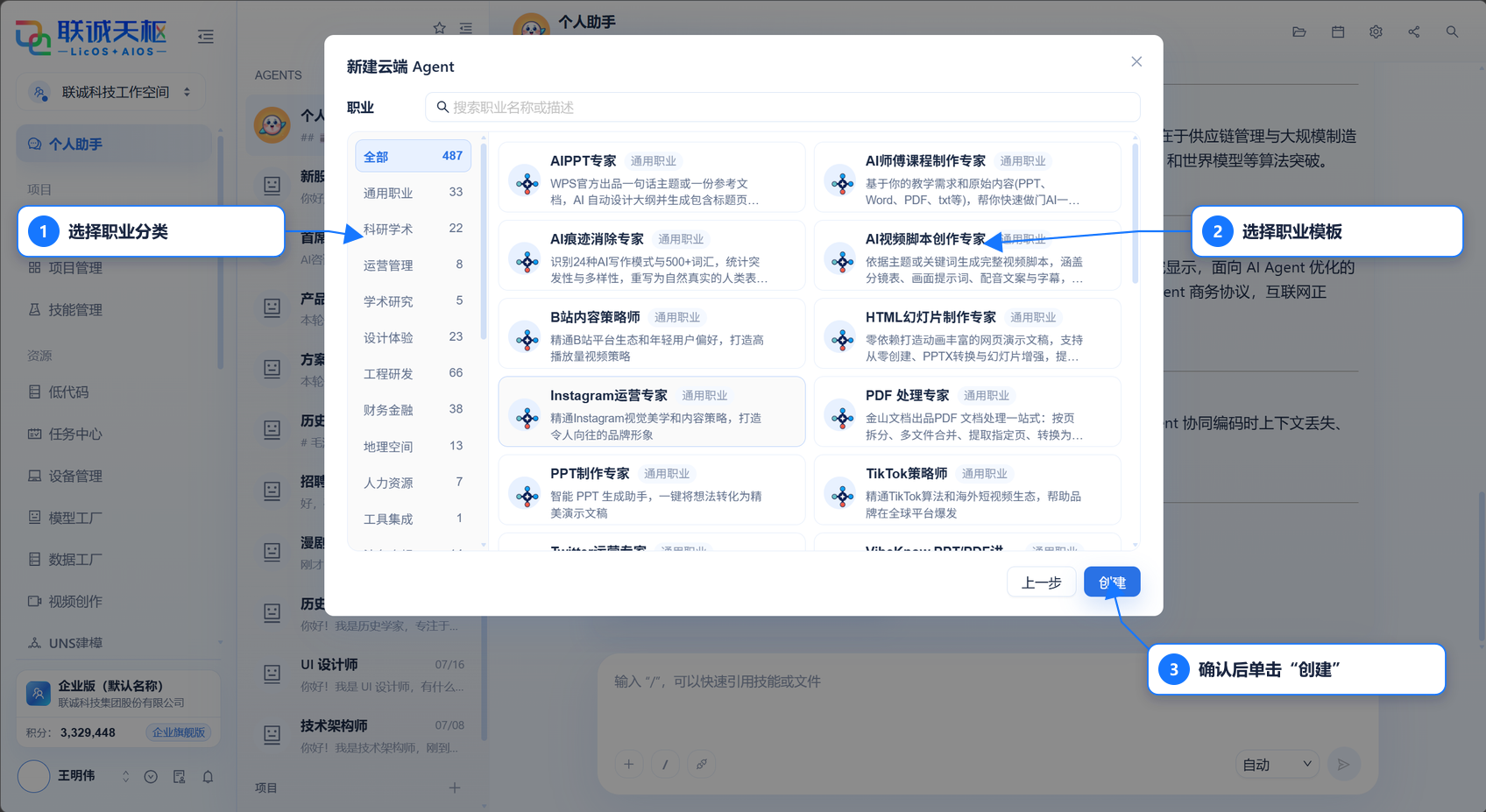Click the plus icon in chat input
Image resolution: width=1486 pixels, height=812 pixels.
(x=628, y=765)
